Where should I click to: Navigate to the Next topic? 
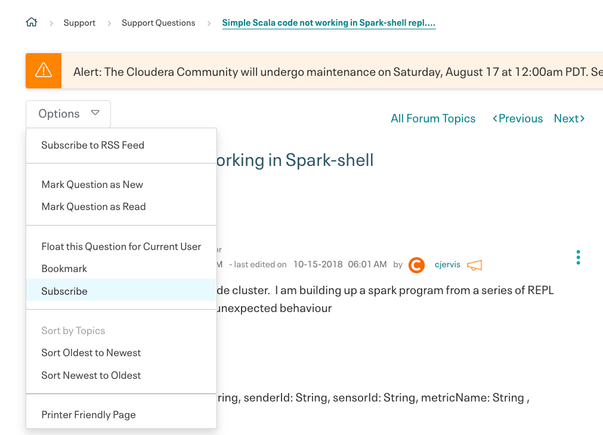pos(568,118)
